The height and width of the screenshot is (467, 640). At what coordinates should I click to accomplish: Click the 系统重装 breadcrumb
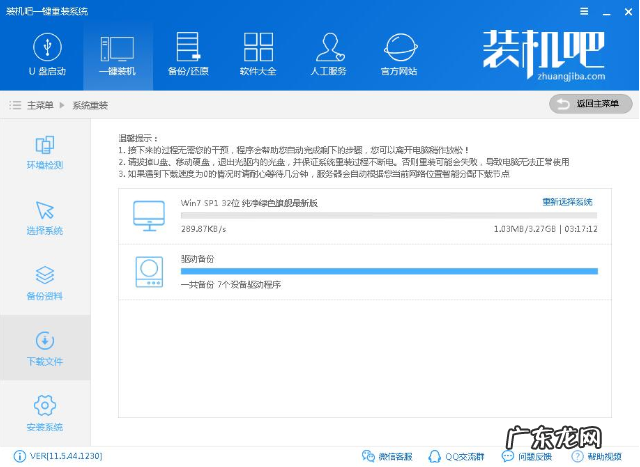pyautogui.click(x=90, y=105)
